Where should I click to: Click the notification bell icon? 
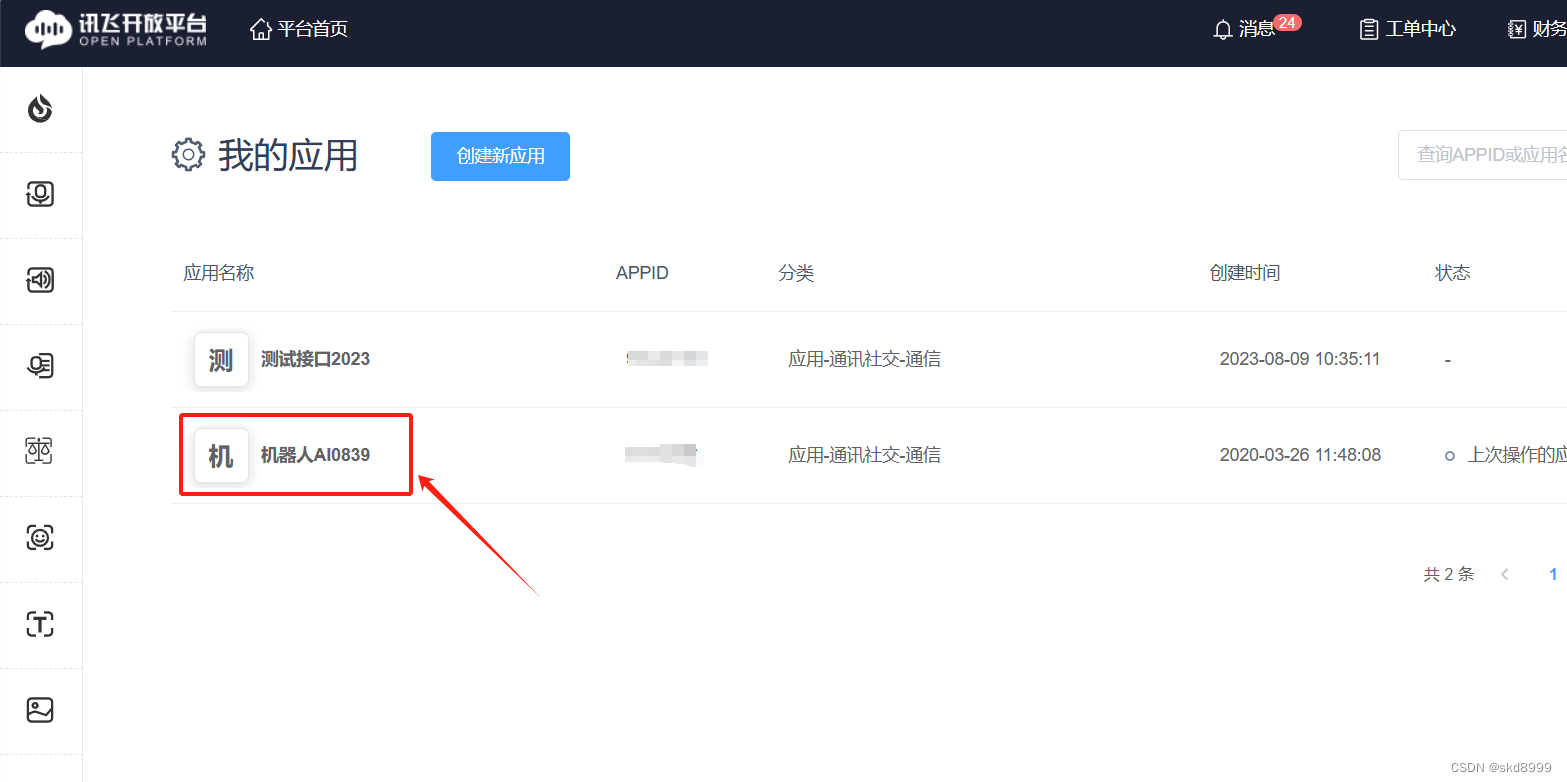point(1222,30)
